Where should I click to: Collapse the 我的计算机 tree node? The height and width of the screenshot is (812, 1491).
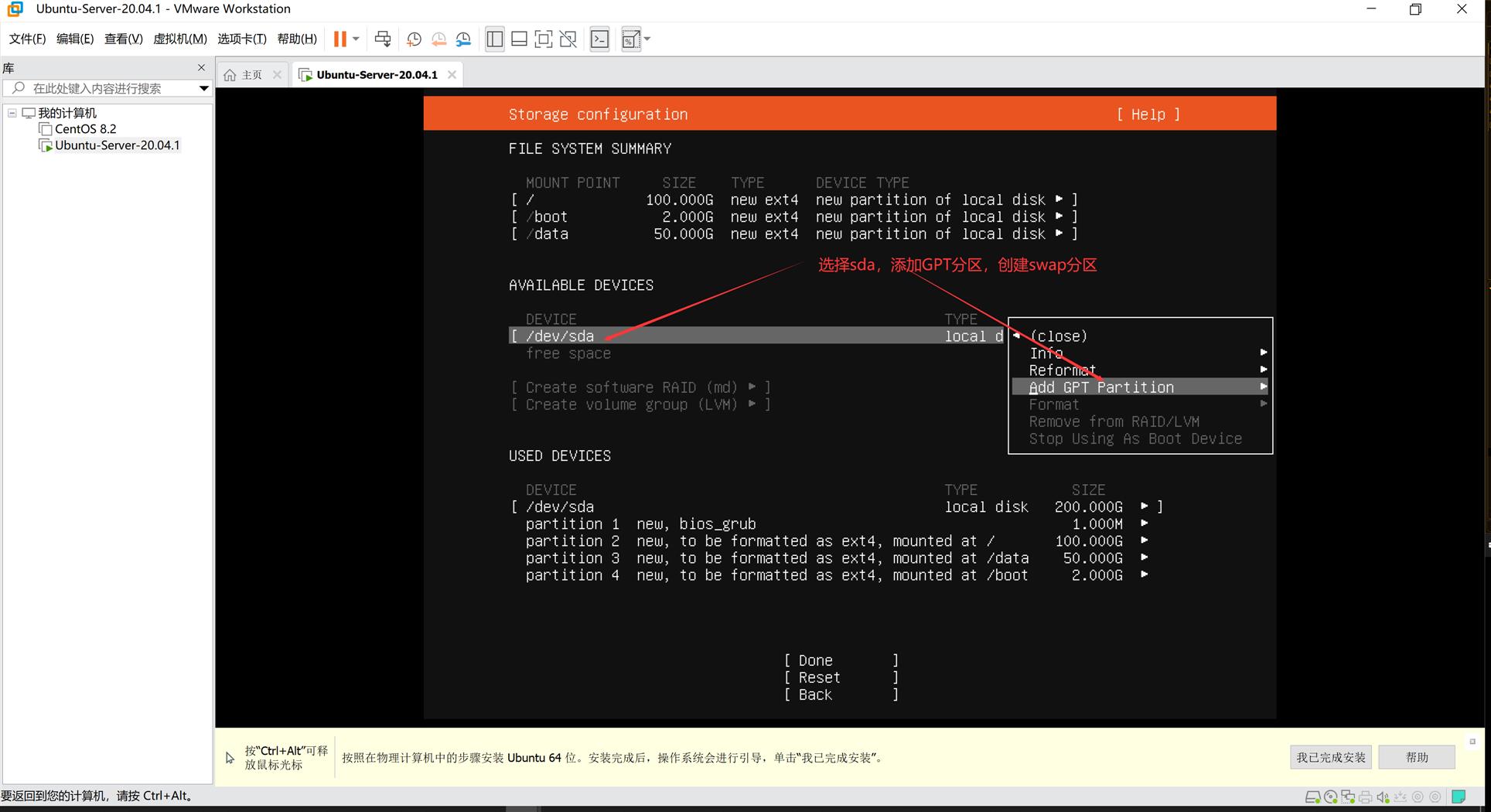[12, 113]
